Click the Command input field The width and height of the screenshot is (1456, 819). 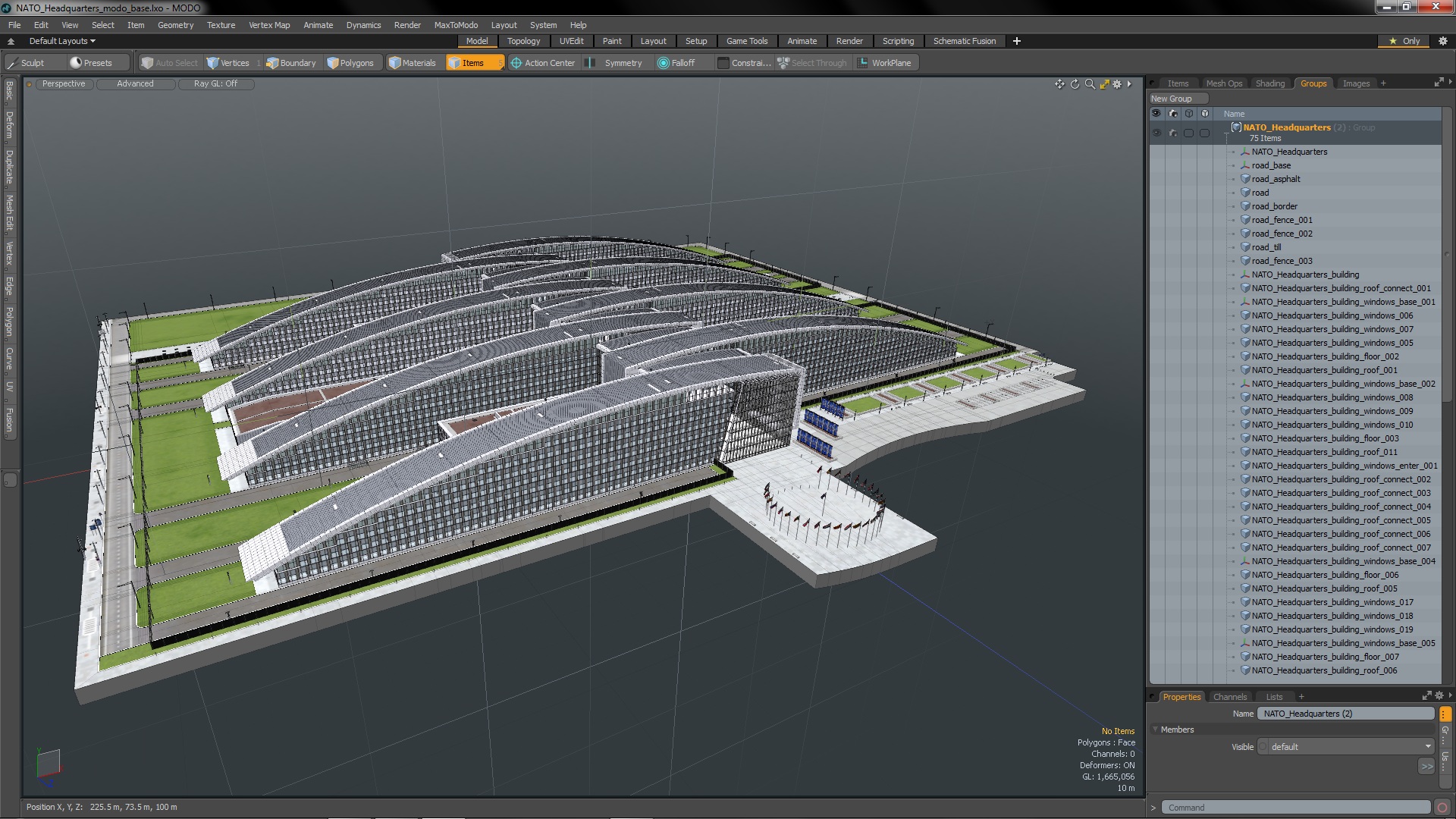tap(1298, 808)
